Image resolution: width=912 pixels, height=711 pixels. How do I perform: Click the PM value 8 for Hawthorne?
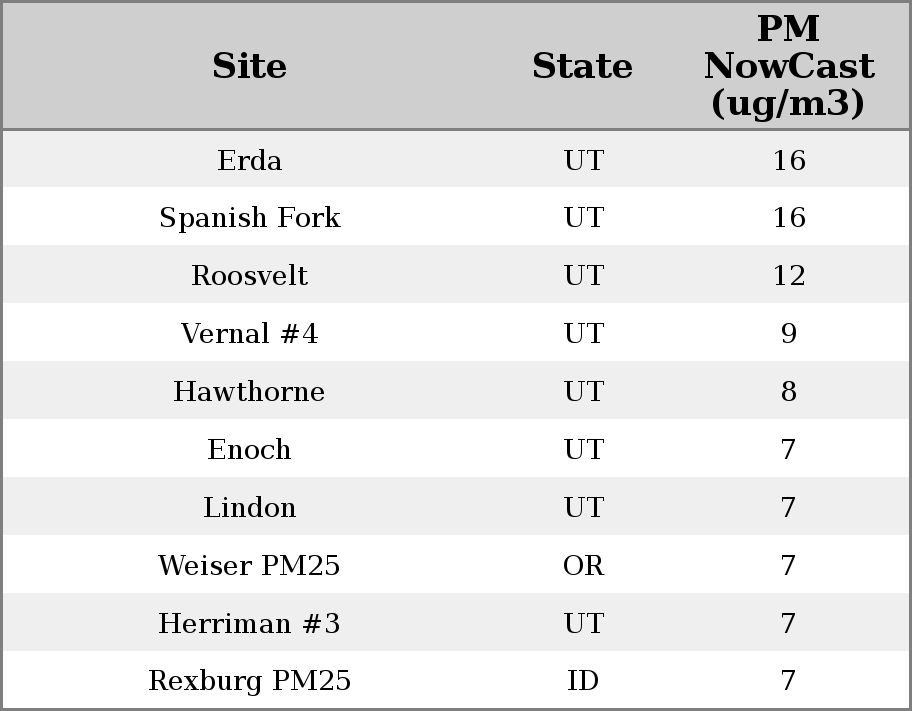coord(788,392)
